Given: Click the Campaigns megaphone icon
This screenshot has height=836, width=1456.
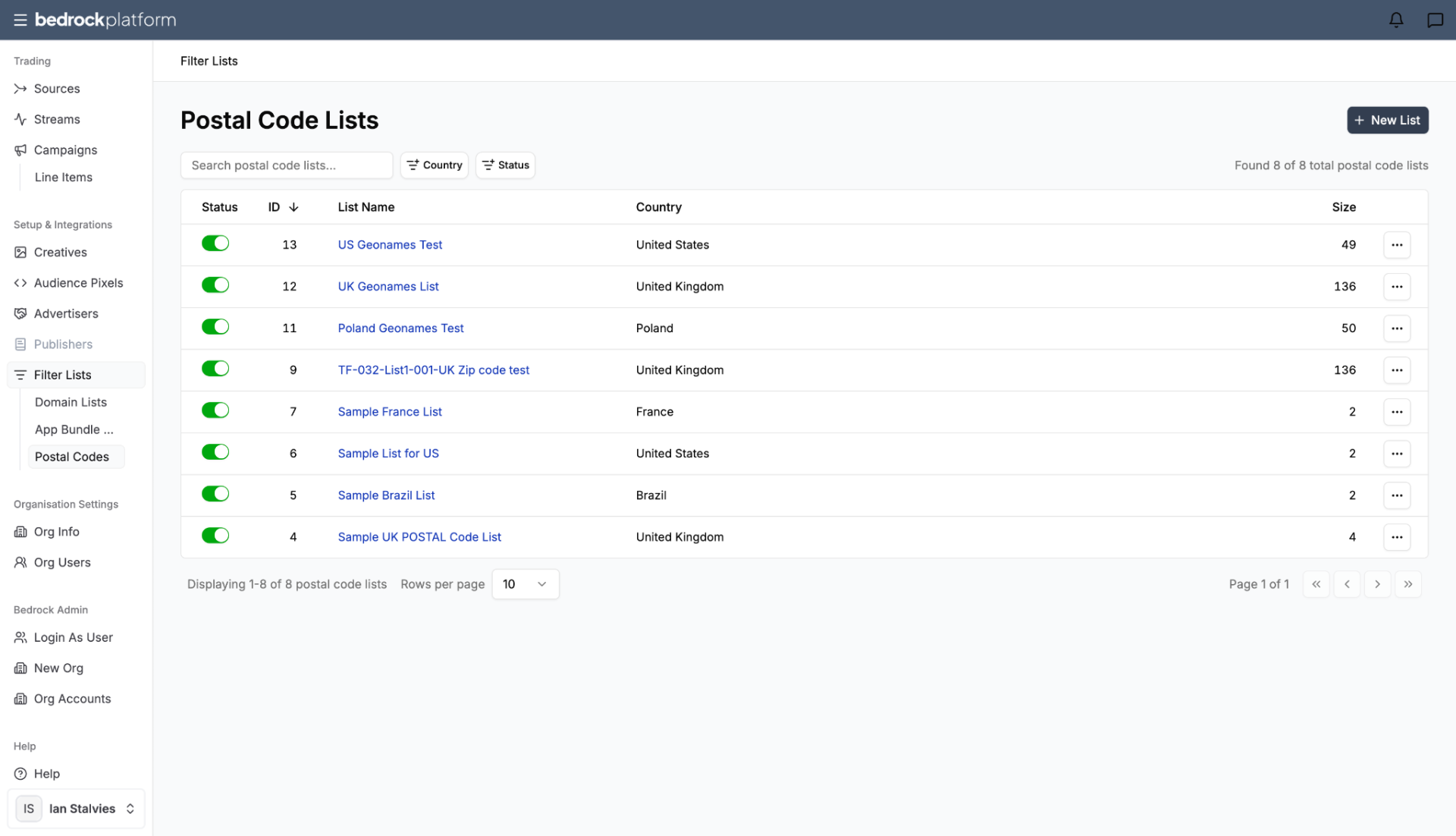Looking at the screenshot, I should (20, 150).
